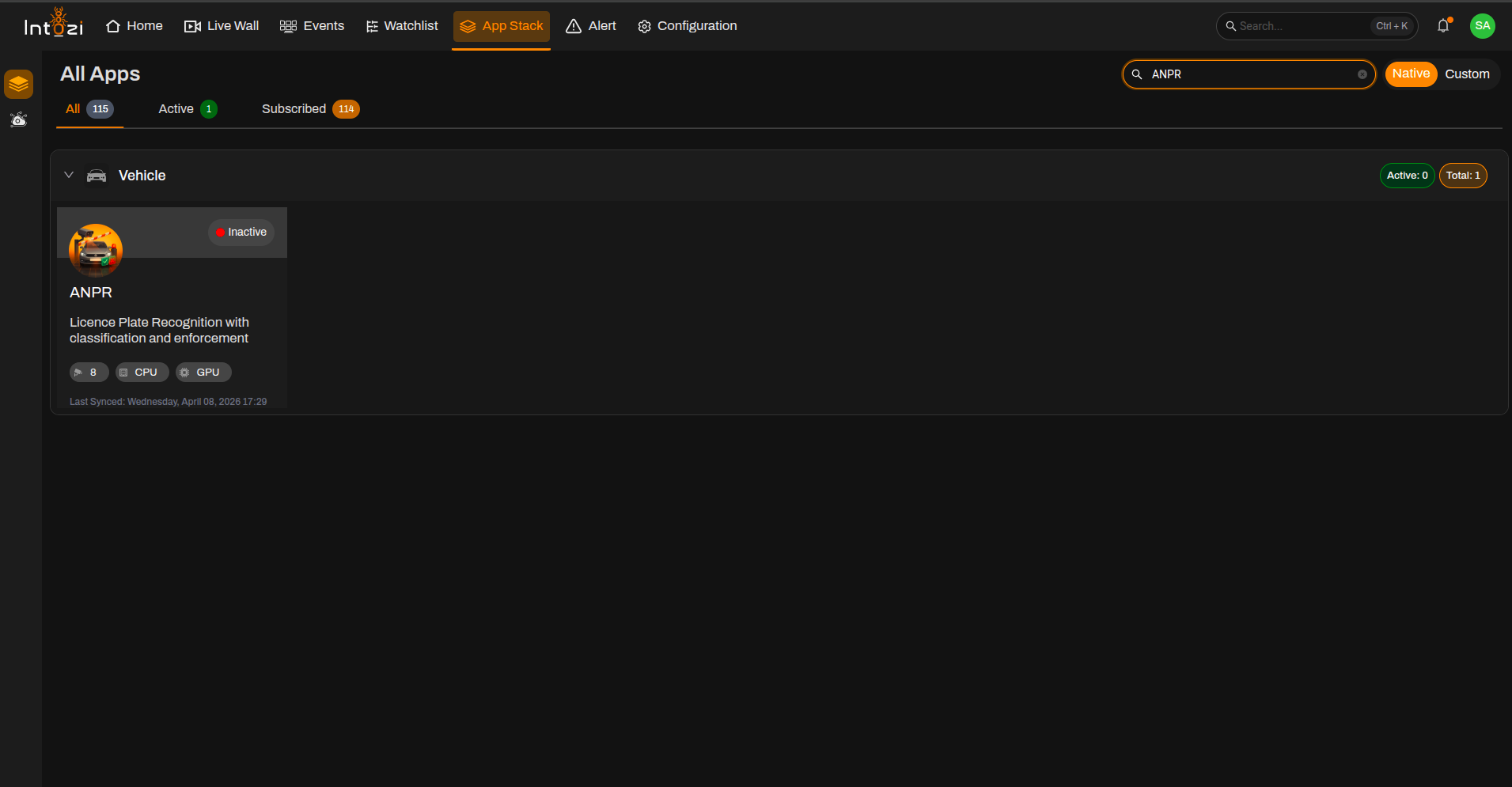
Task: Open the Live Wall page
Action: (222, 26)
